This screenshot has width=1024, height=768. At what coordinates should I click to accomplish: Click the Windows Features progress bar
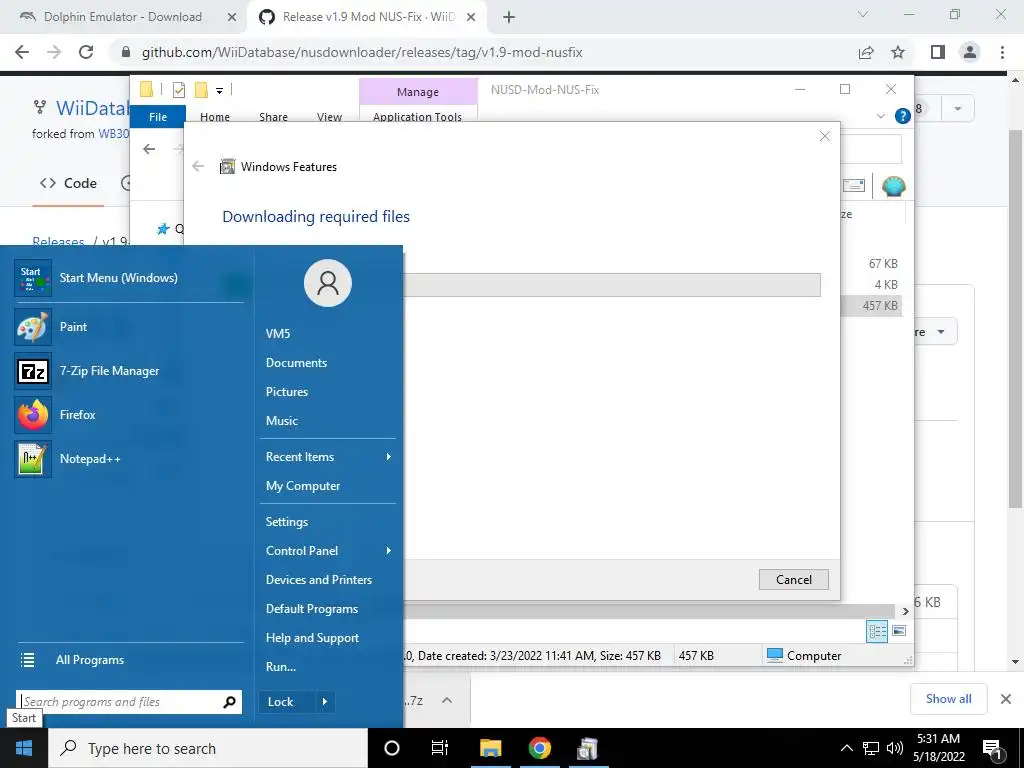[612, 285]
